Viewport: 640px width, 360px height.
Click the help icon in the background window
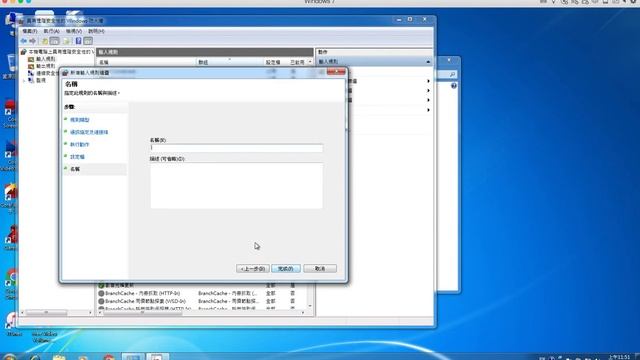tap(453, 86)
